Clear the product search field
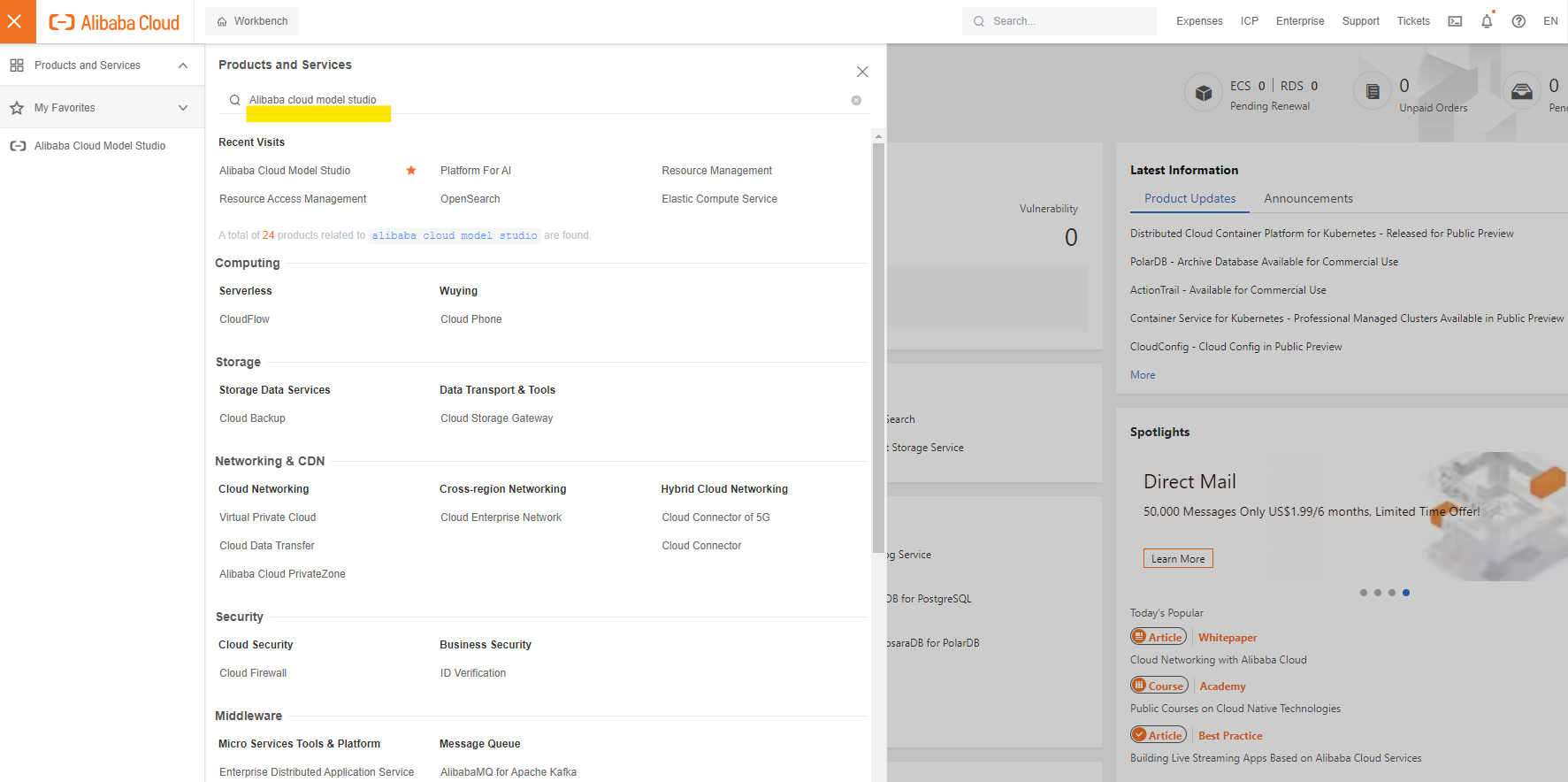 coord(856,101)
